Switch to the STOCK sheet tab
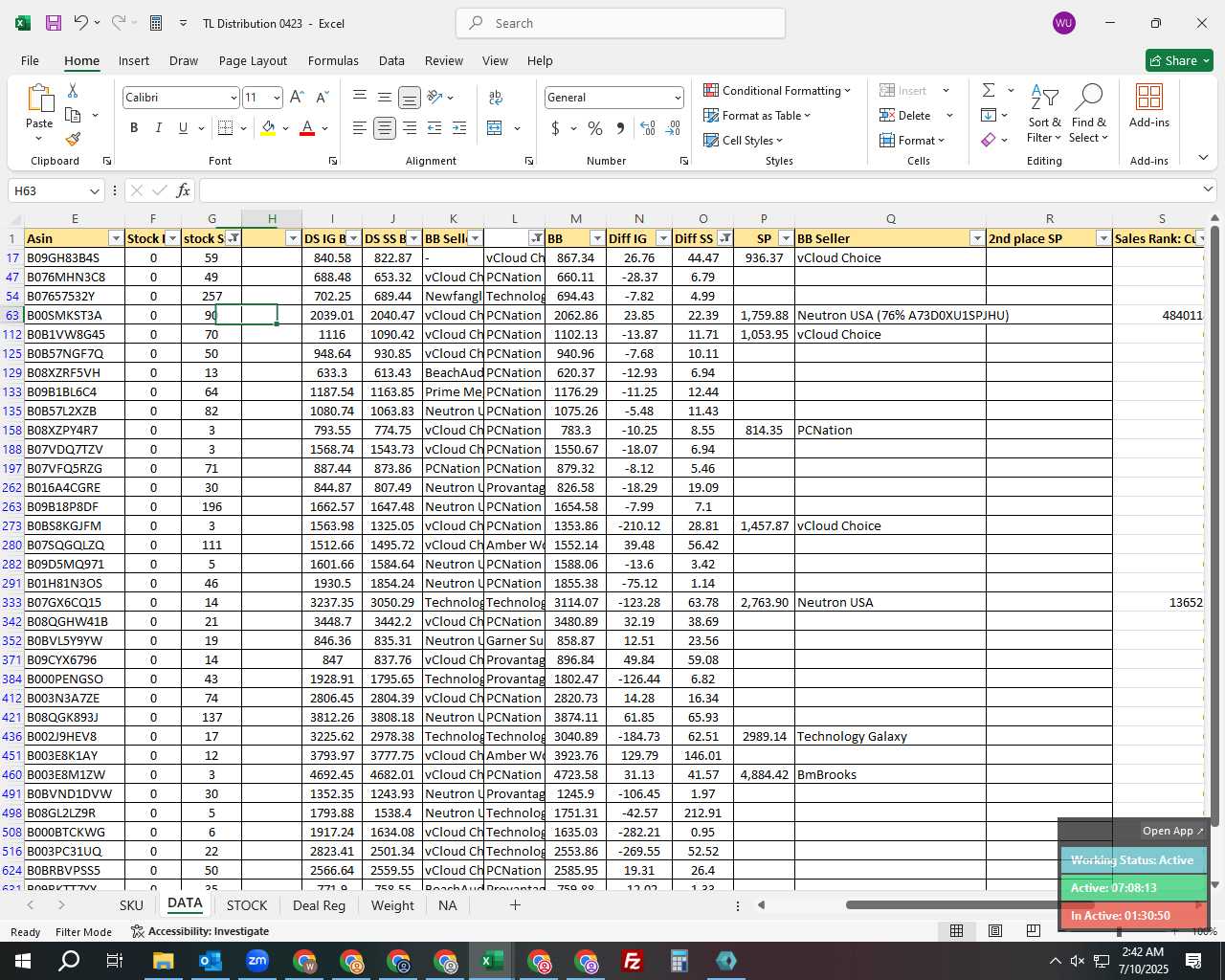This screenshot has width=1225, height=980. 247,905
